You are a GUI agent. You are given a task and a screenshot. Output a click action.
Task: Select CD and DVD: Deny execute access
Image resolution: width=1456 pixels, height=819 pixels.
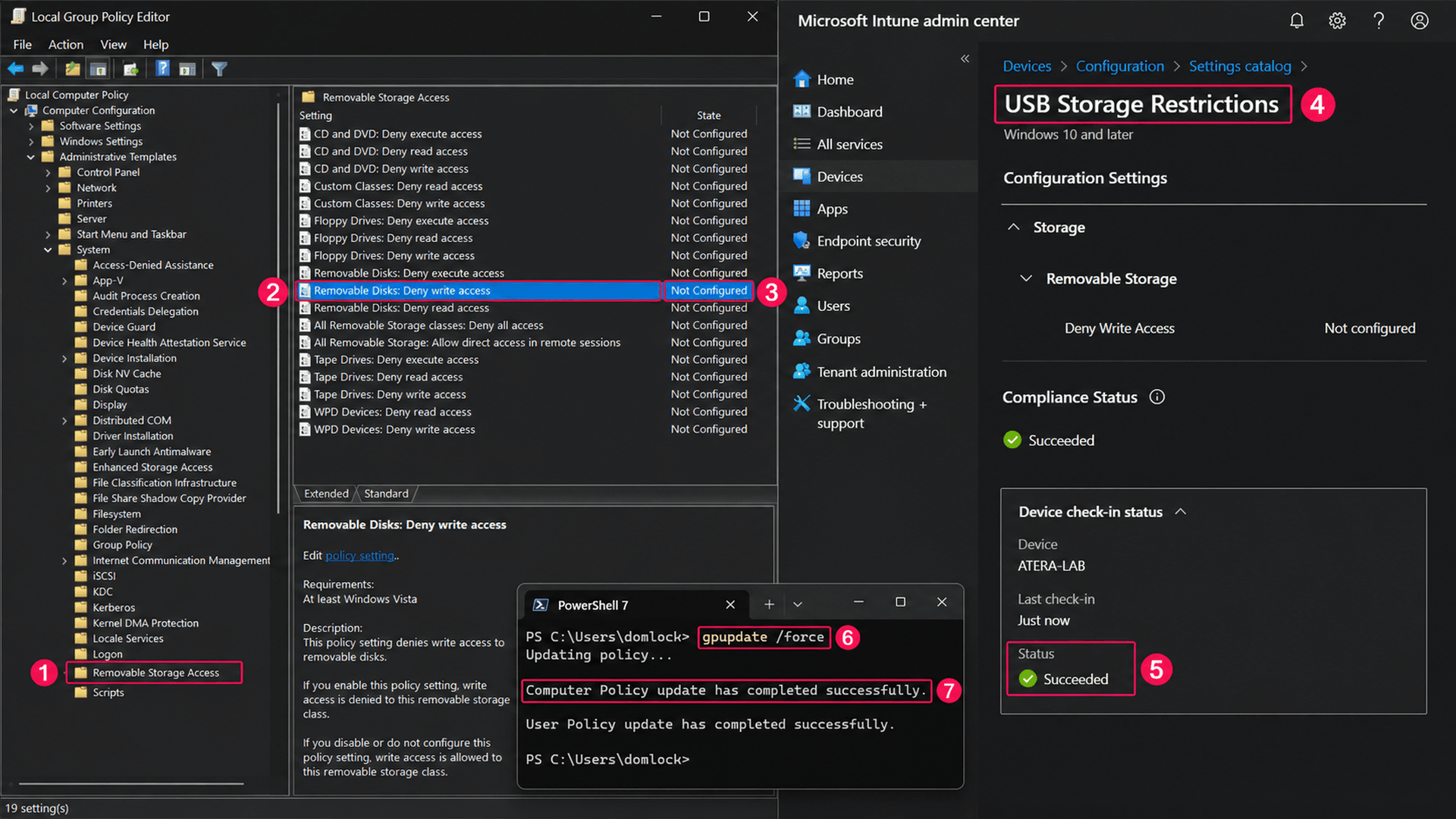click(397, 133)
